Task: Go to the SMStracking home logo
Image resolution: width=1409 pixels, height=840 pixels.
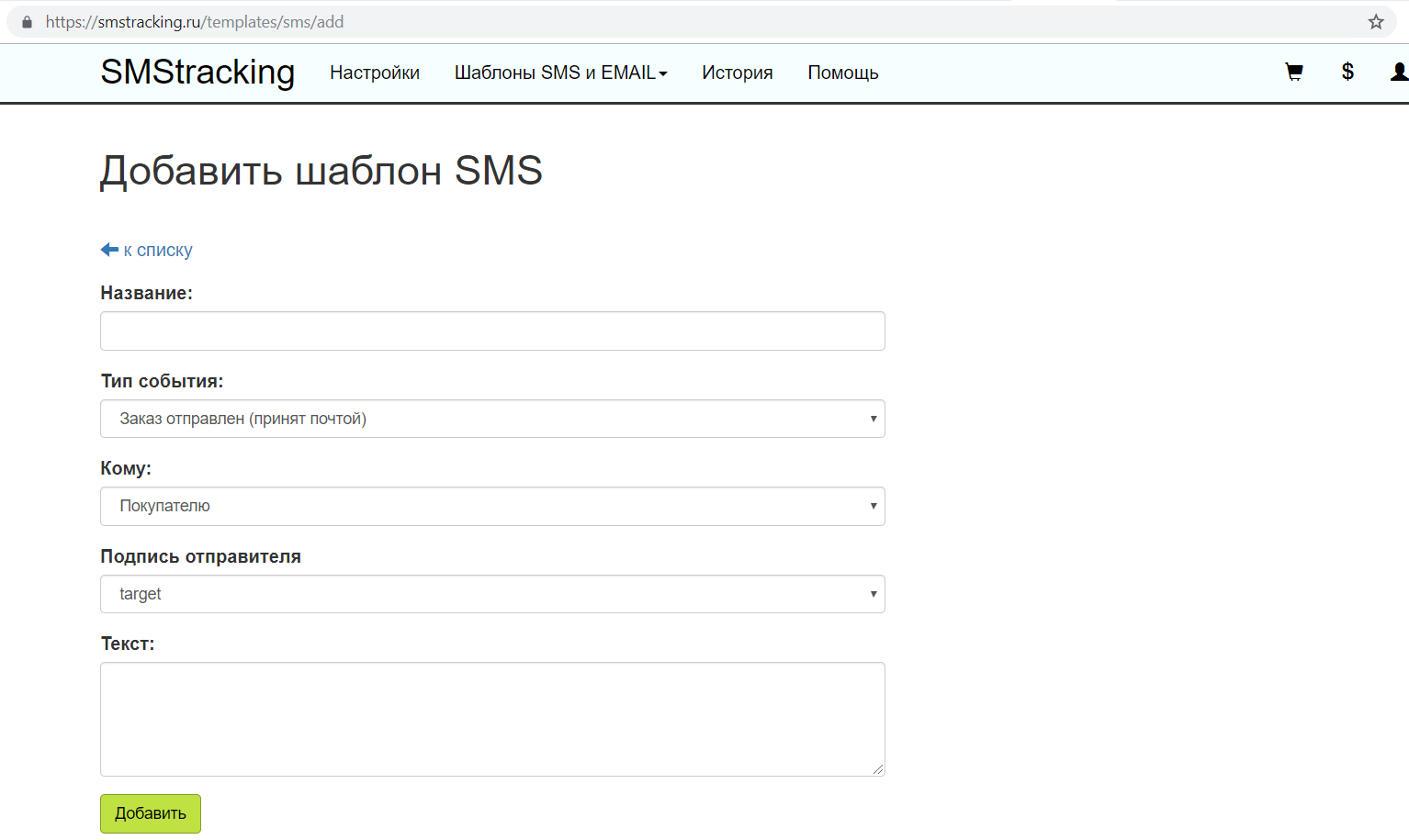Action: (197, 73)
